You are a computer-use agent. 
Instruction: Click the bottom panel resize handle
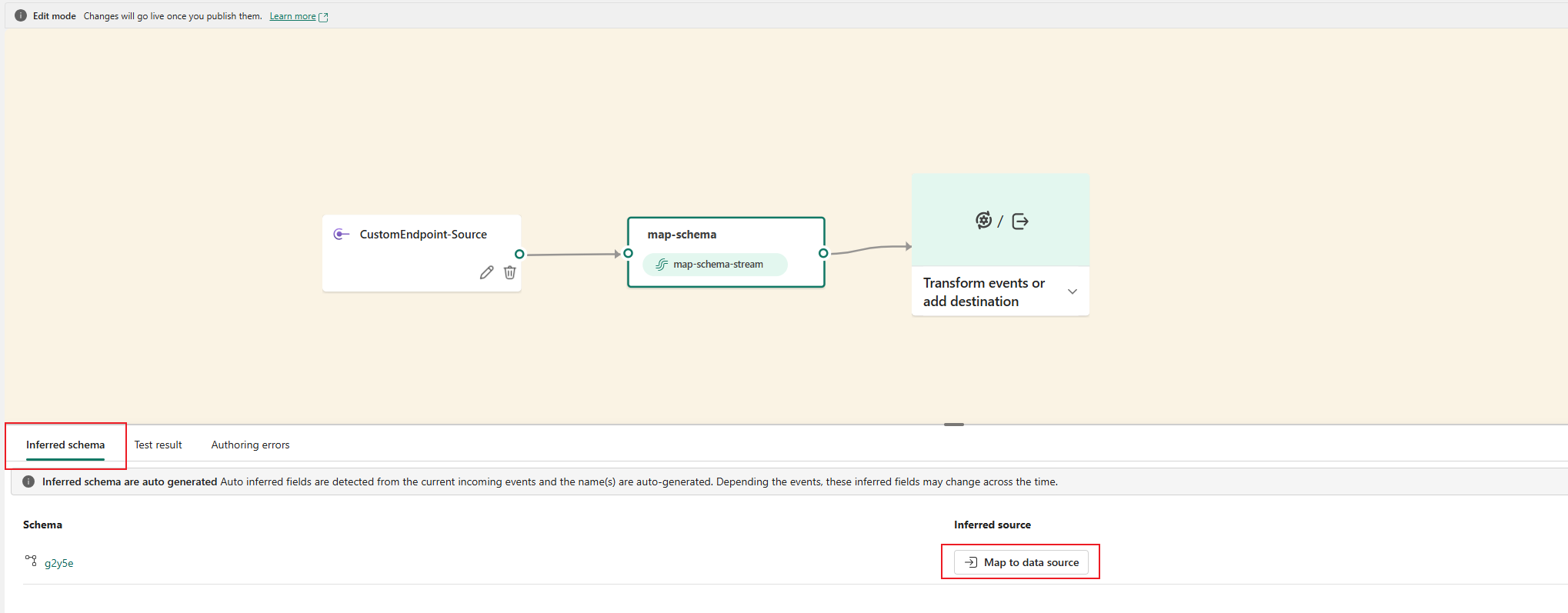point(954,425)
